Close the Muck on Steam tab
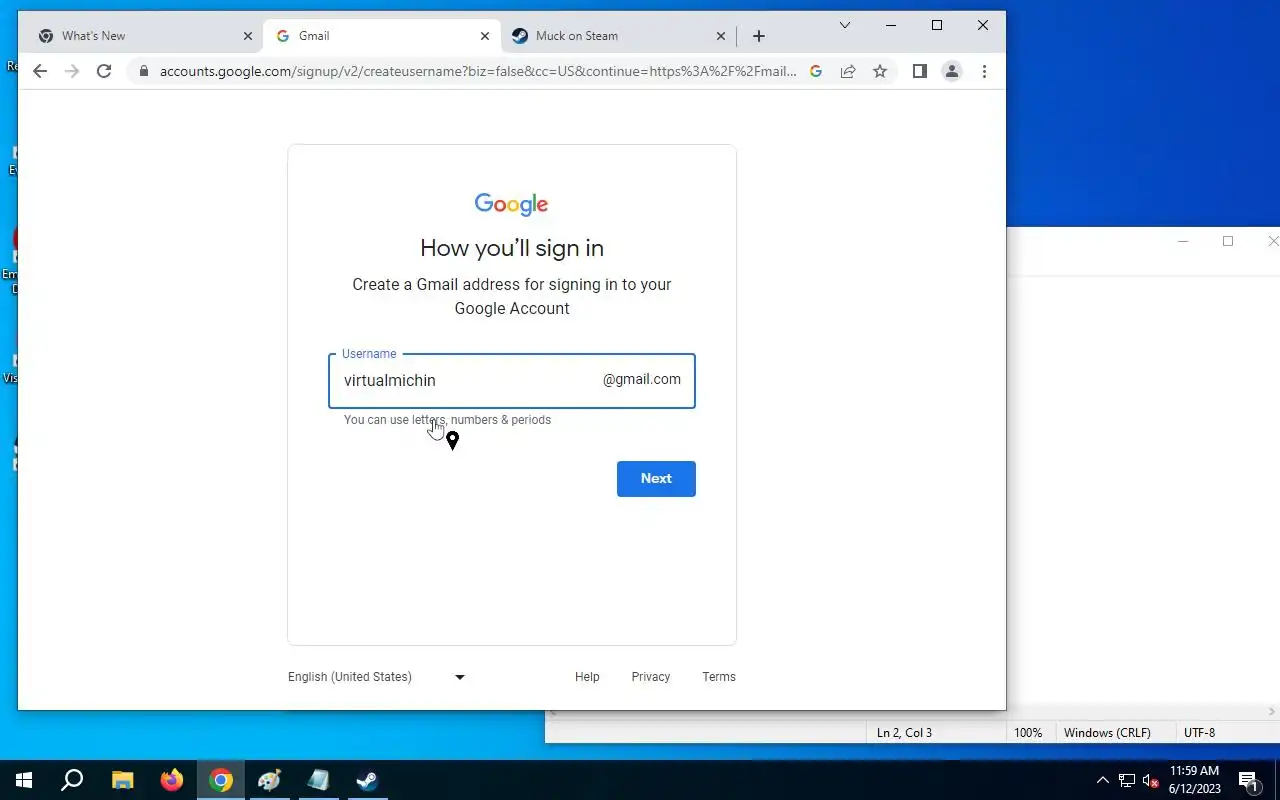The height and width of the screenshot is (800, 1280). (x=721, y=36)
